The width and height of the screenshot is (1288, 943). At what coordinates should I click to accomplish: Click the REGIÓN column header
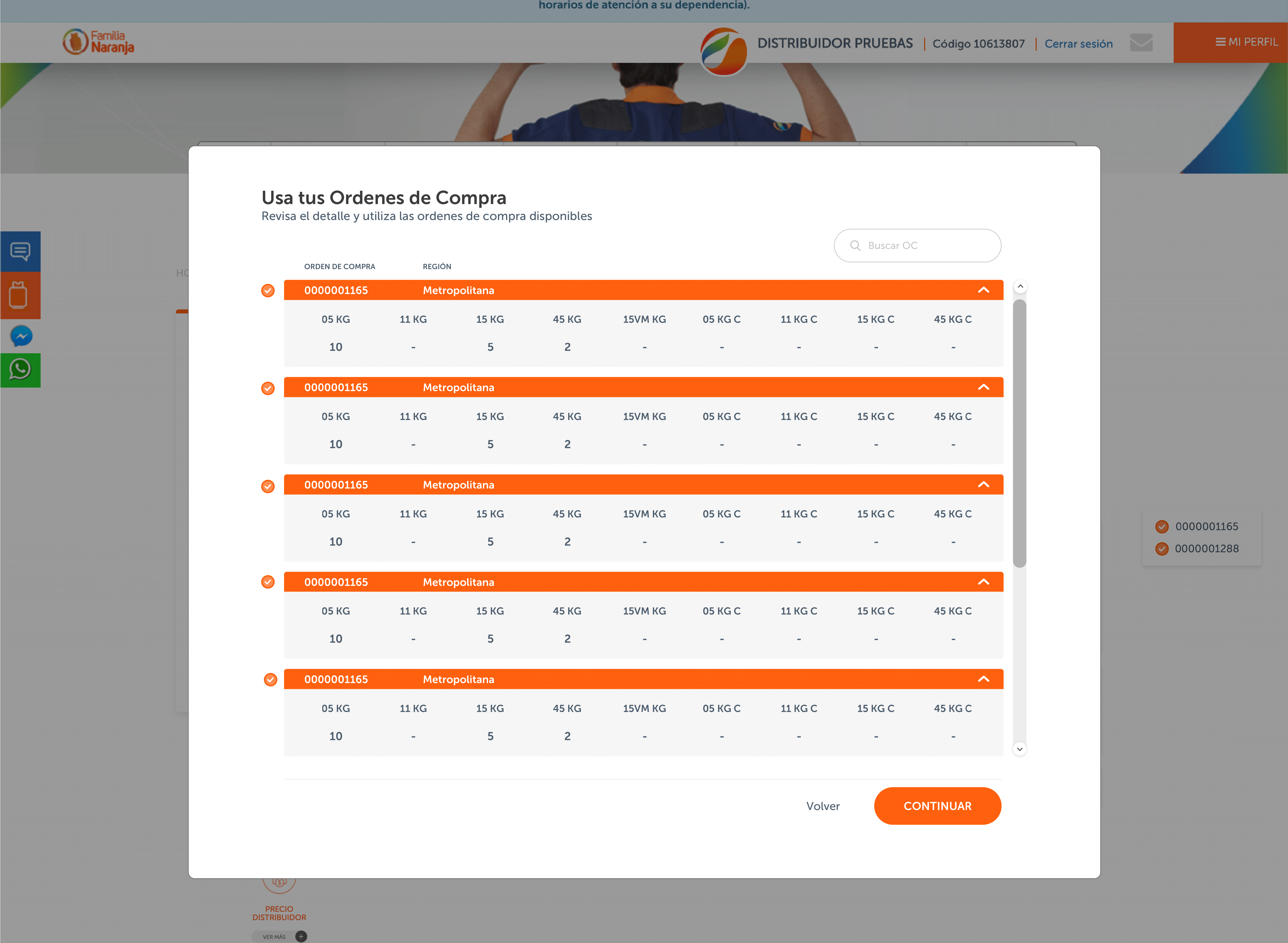point(437,266)
